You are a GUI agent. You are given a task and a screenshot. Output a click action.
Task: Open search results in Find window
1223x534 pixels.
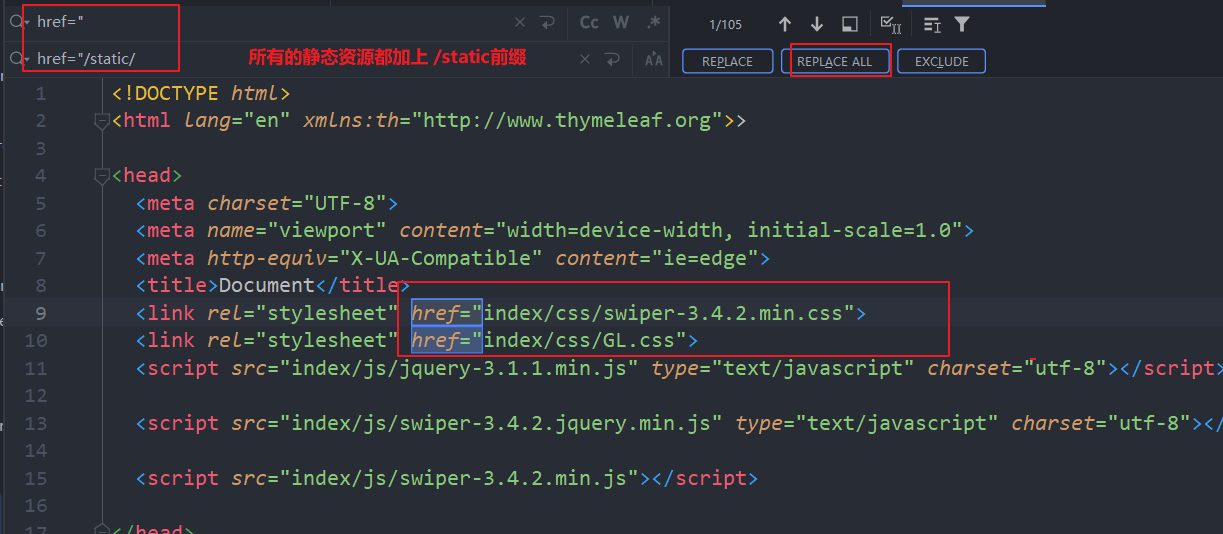coord(850,24)
